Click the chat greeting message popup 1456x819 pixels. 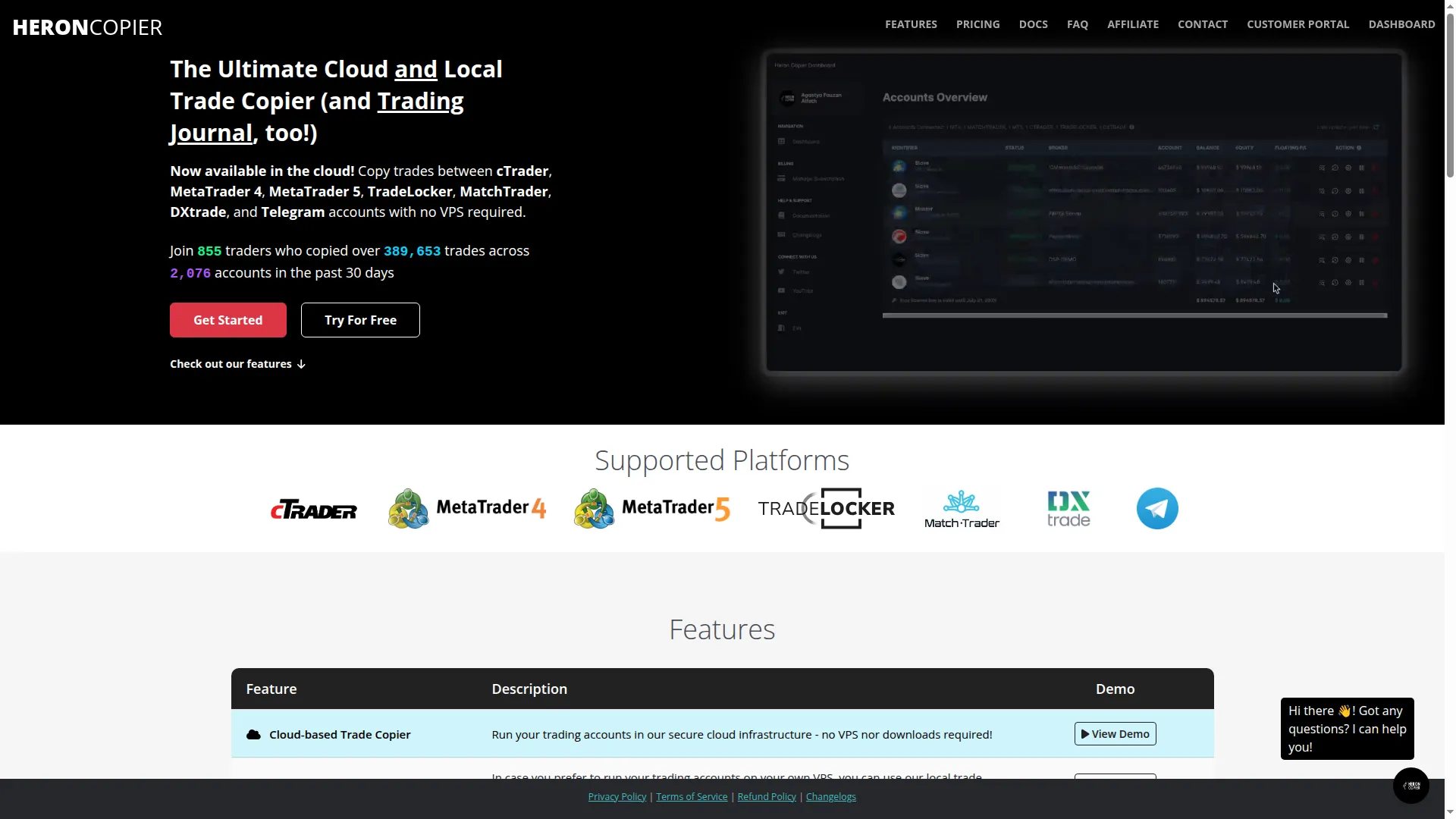pos(1347,729)
